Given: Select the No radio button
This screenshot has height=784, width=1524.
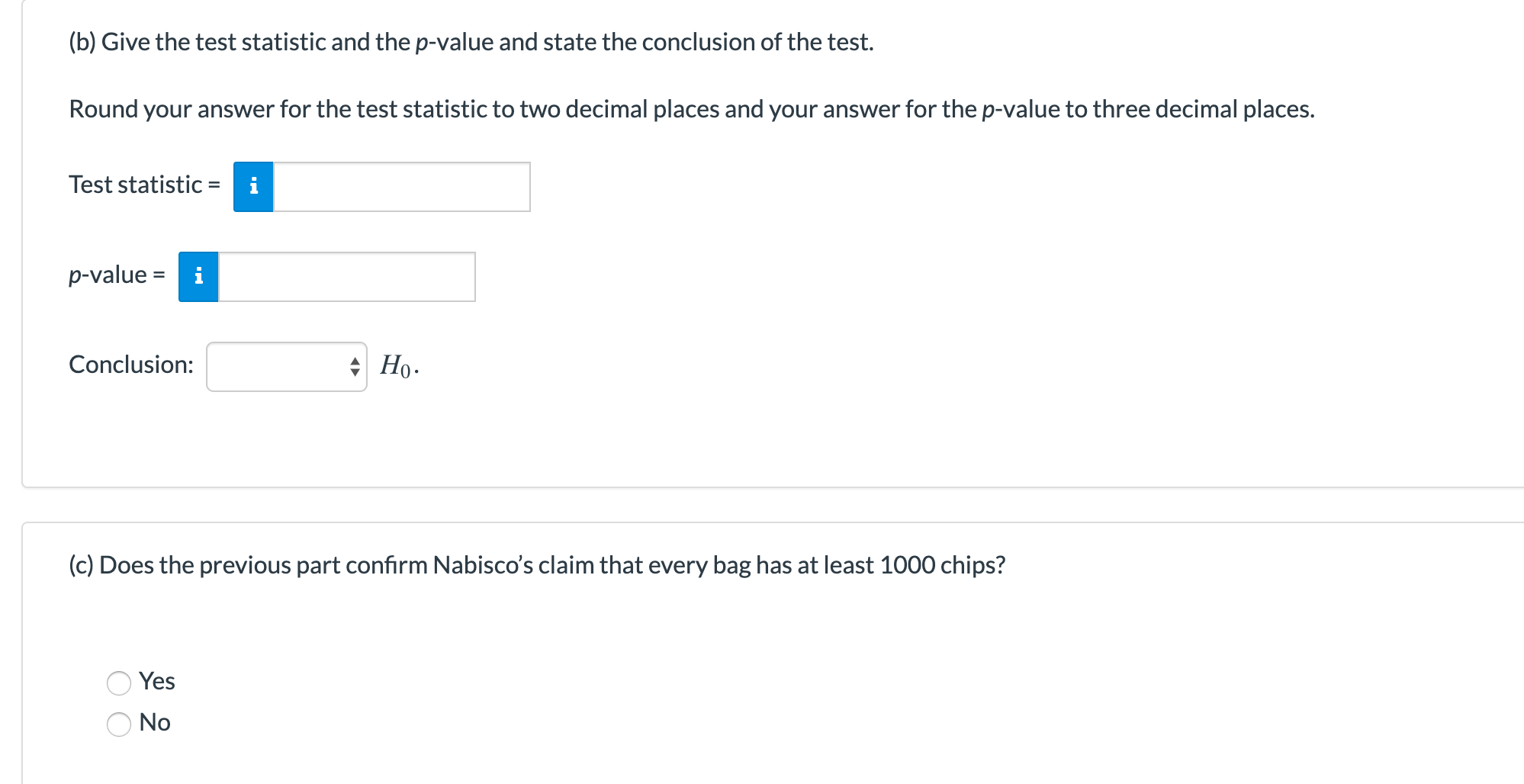Looking at the screenshot, I should click(119, 724).
